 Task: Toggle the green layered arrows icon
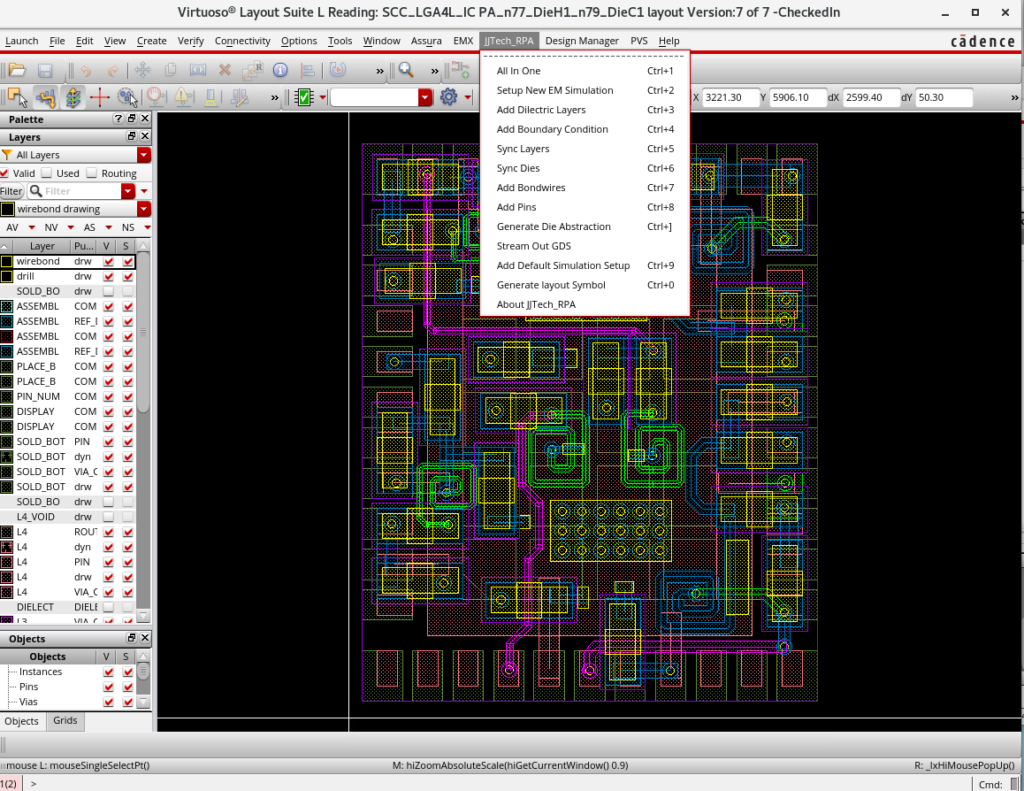coord(73,97)
